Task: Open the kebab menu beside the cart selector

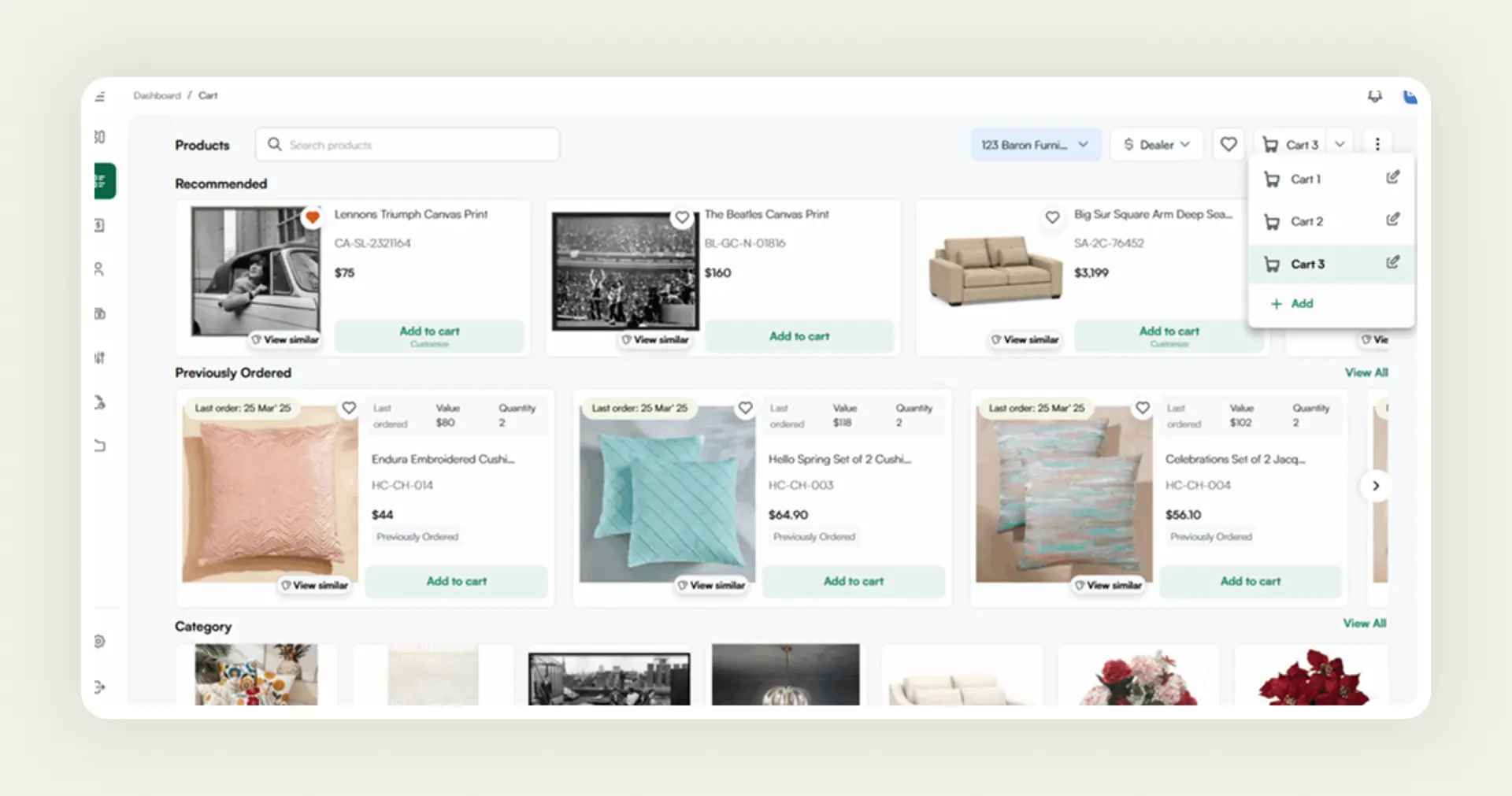Action: click(1377, 144)
